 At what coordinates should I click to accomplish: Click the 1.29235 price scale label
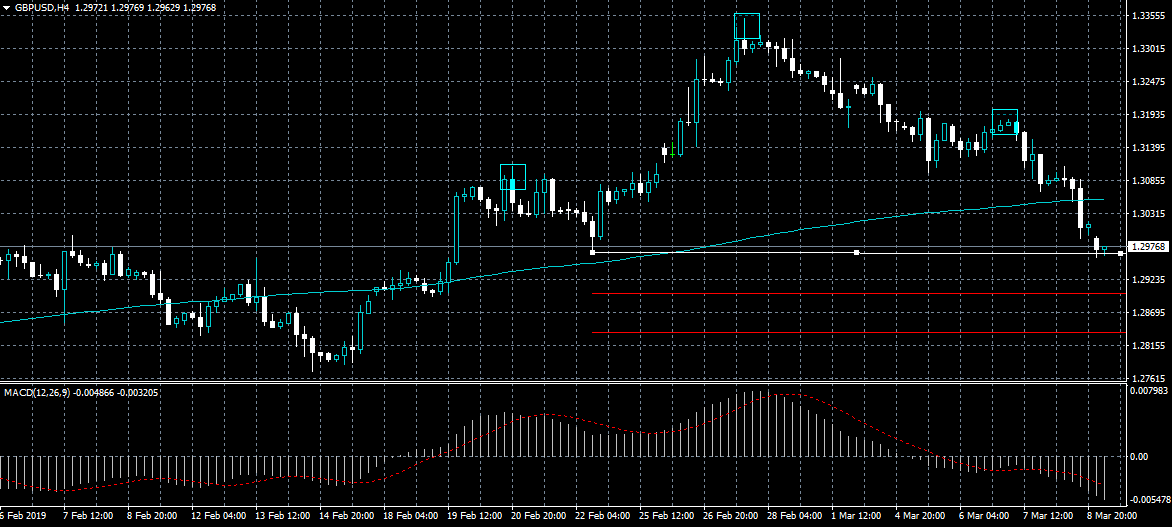click(1148, 279)
